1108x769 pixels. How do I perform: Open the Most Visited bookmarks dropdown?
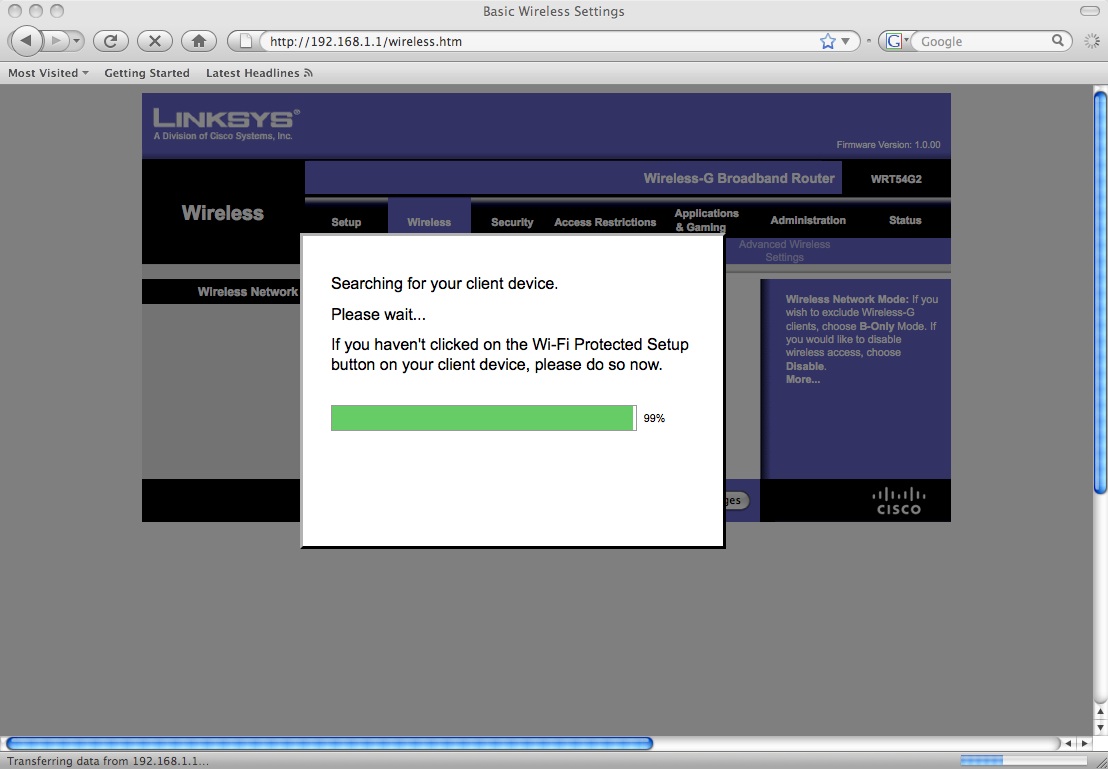coord(48,73)
